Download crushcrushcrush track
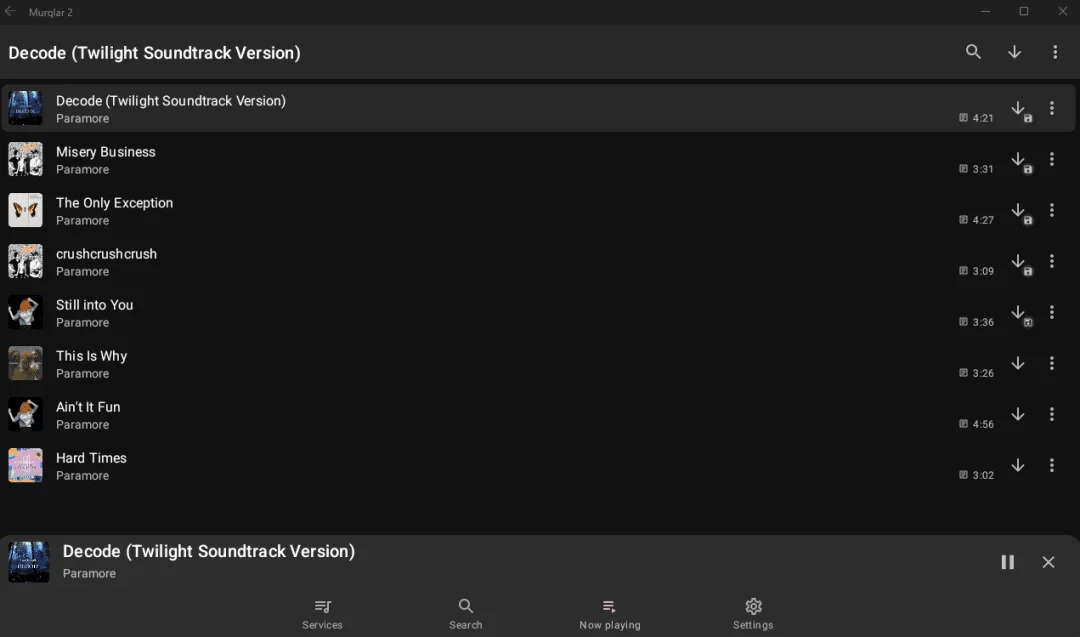1080x637 pixels. 1017,261
